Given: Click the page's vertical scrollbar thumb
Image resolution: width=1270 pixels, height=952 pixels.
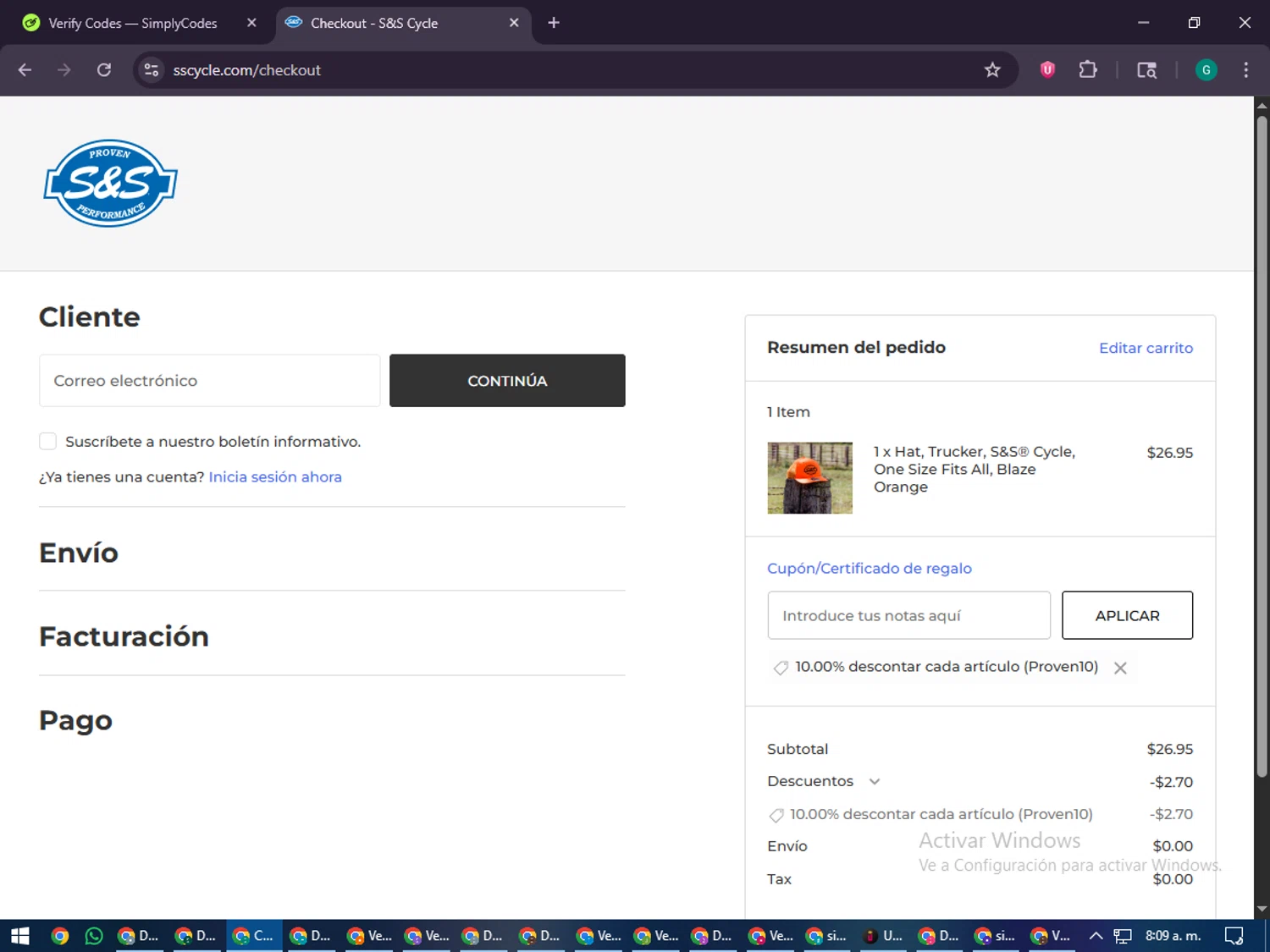Looking at the screenshot, I should click(x=1262, y=447).
